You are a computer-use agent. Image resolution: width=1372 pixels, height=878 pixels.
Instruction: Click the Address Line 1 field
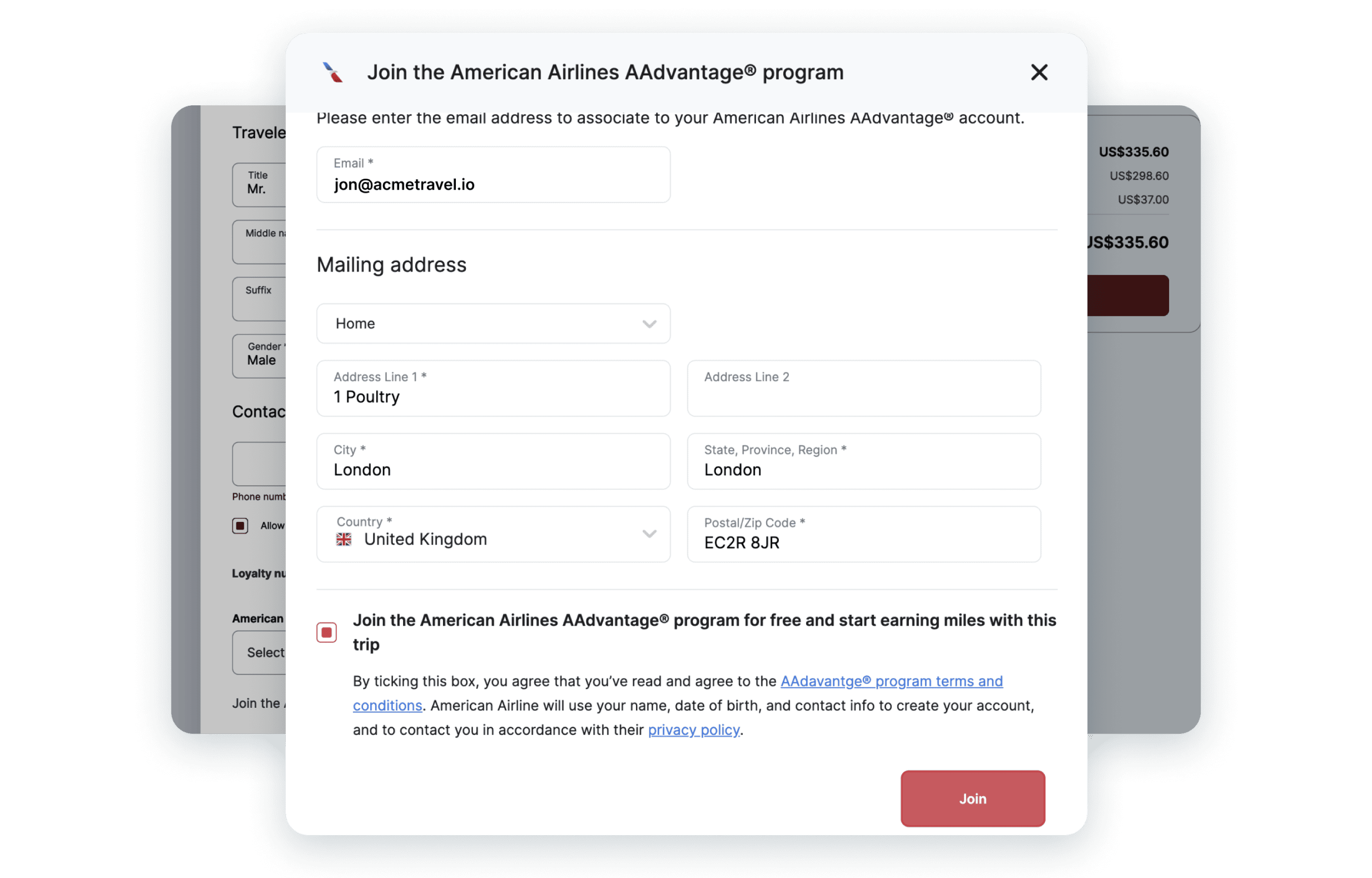[x=493, y=388]
